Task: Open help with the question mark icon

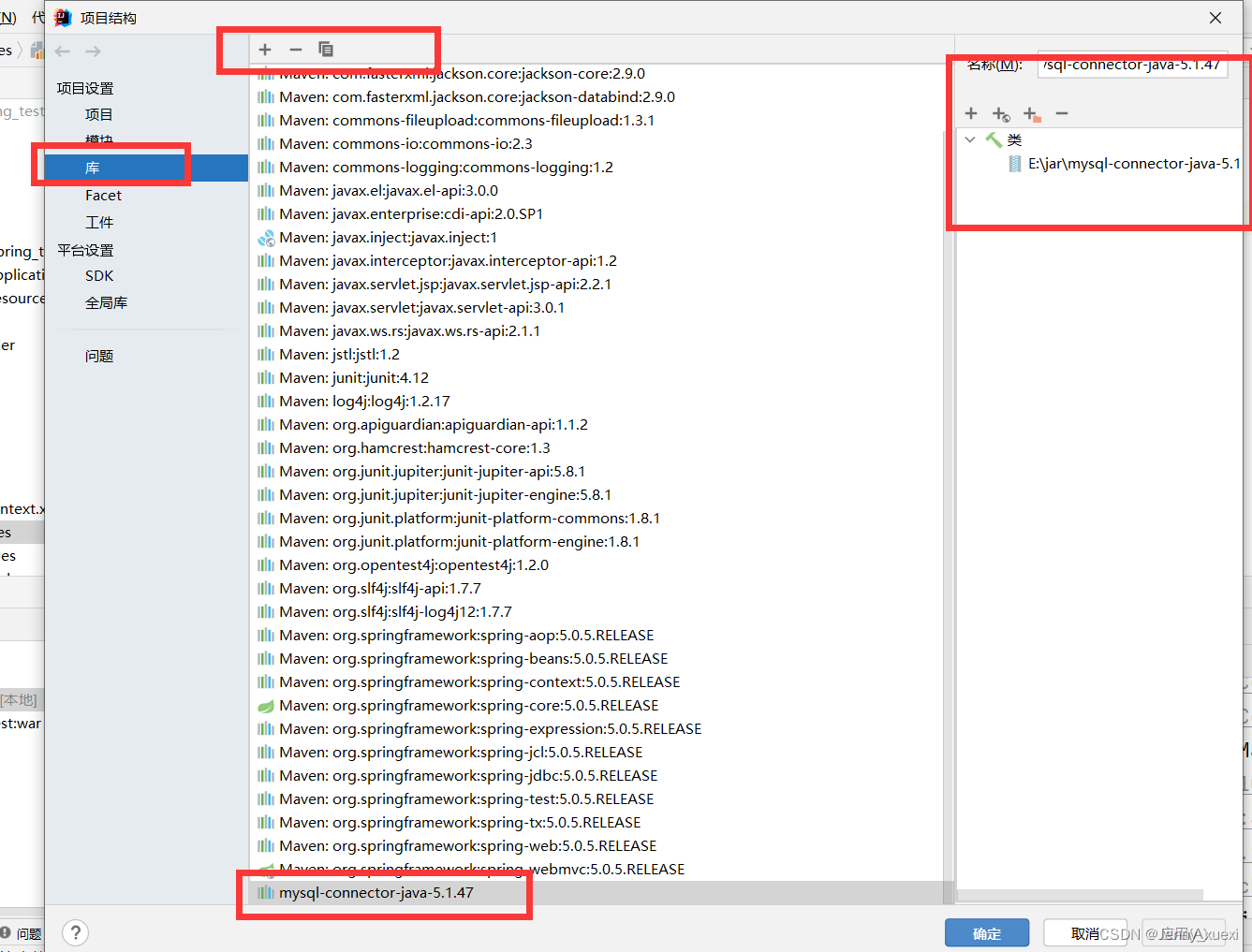Action: tap(76, 932)
